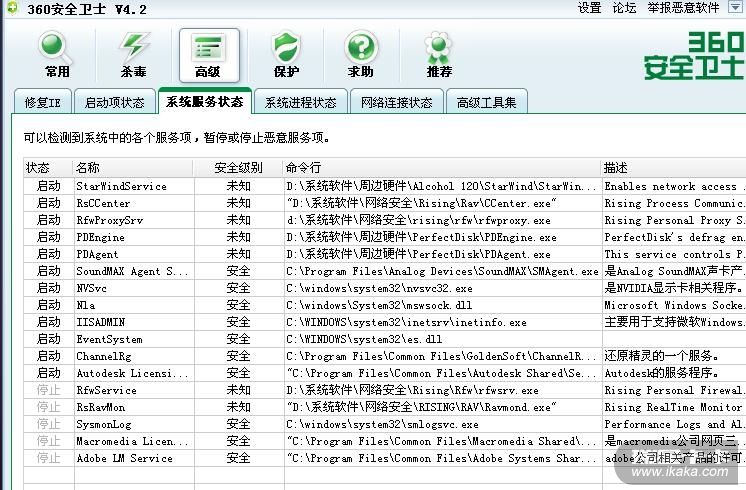746x490 pixels.
Task: Select the Macromedia Licen... service row
Action: [x=384, y=441]
